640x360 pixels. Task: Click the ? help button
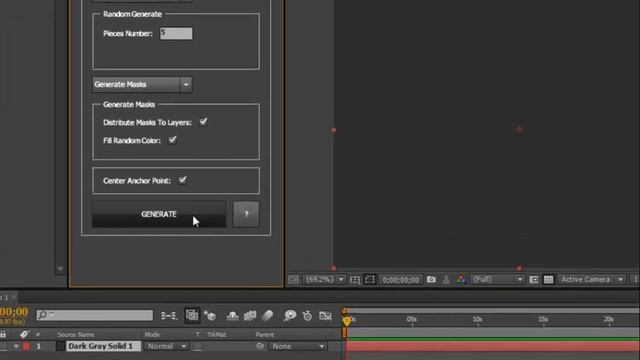(x=246, y=214)
